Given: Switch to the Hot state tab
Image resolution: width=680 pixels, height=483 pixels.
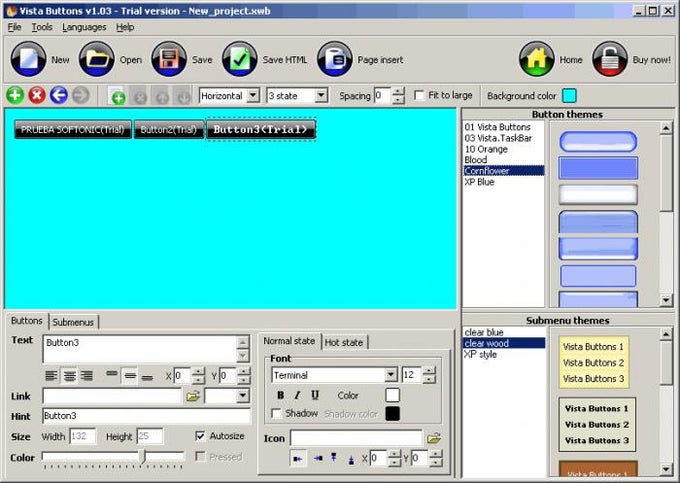Looking at the screenshot, I should pyautogui.click(x=344, y=343).
